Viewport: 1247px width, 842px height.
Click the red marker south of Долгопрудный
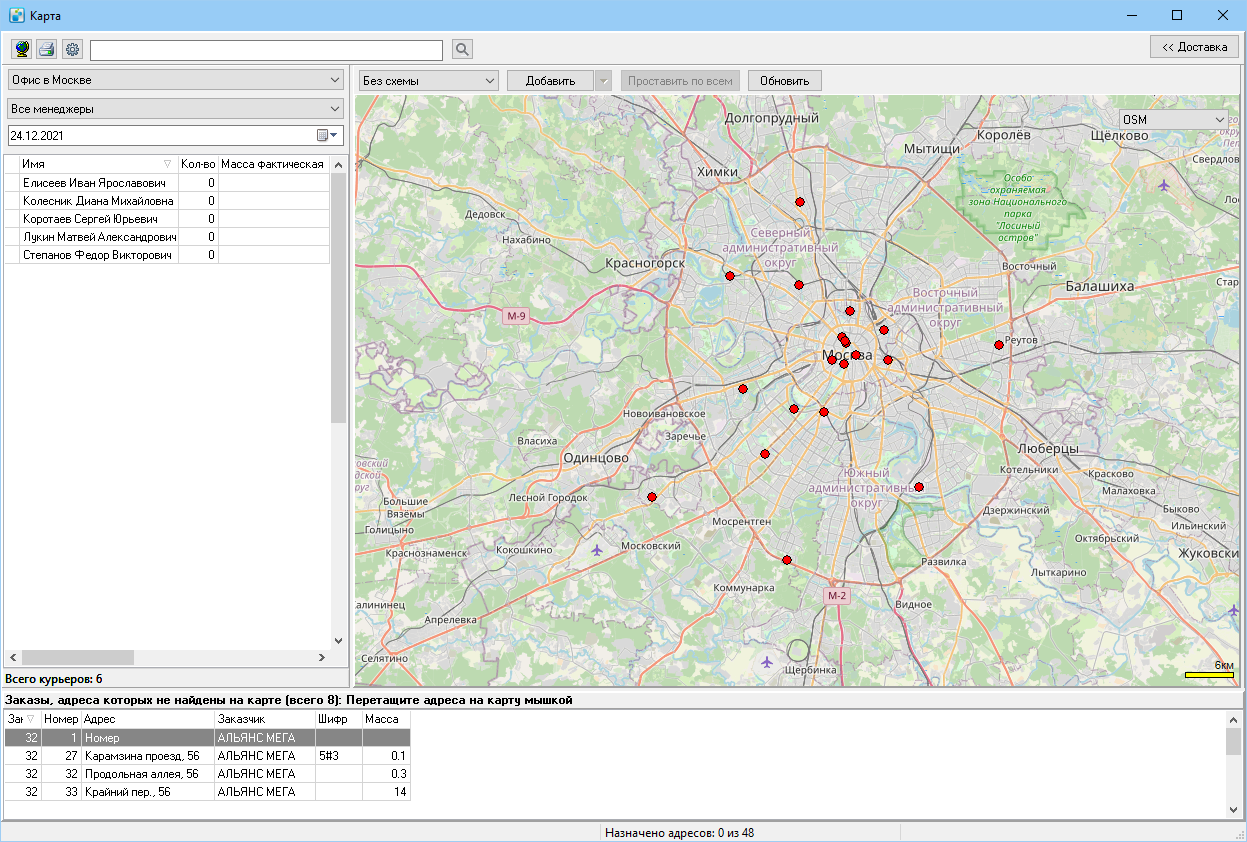[800, 202]
